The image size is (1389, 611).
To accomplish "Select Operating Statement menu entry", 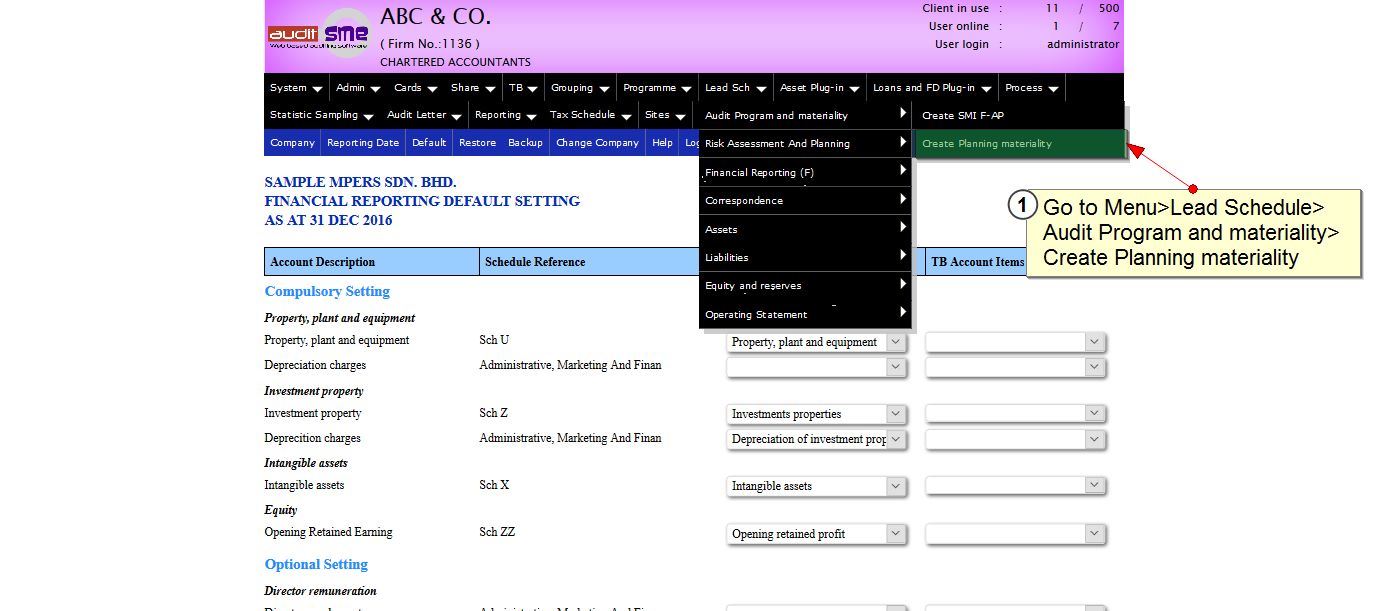I will click(x=805, y=315).
